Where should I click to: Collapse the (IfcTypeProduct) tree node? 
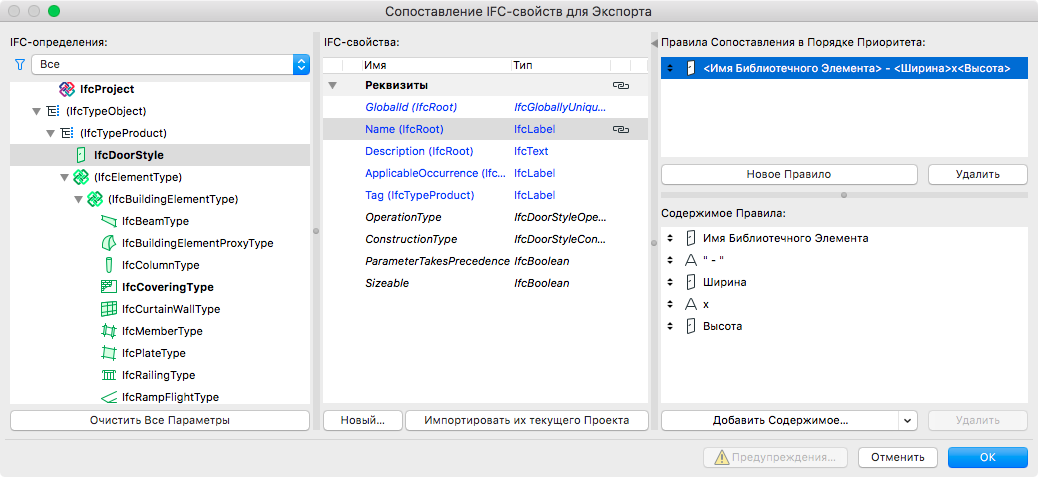(51, 133)
